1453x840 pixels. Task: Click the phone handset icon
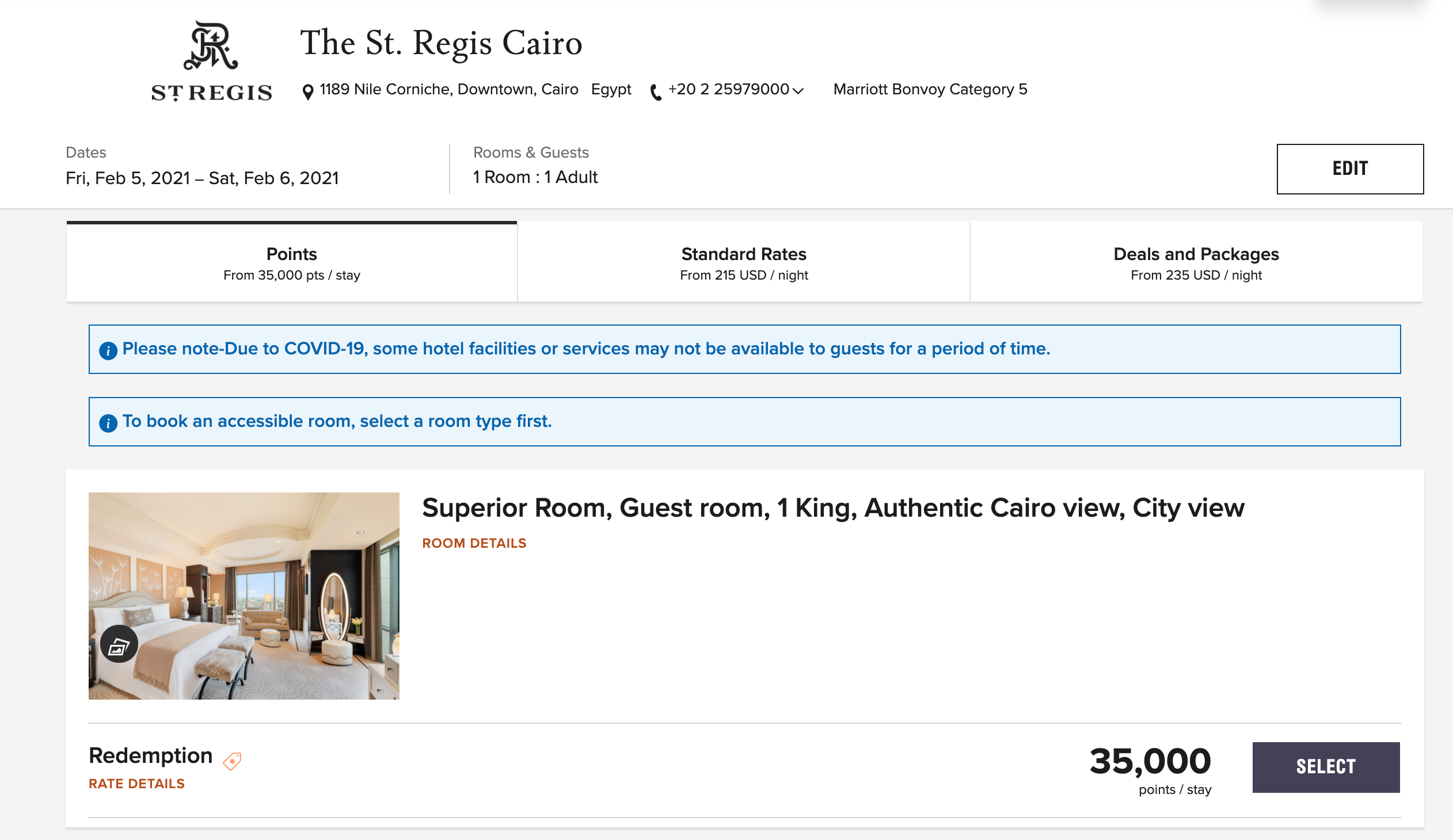pos(656,92)
